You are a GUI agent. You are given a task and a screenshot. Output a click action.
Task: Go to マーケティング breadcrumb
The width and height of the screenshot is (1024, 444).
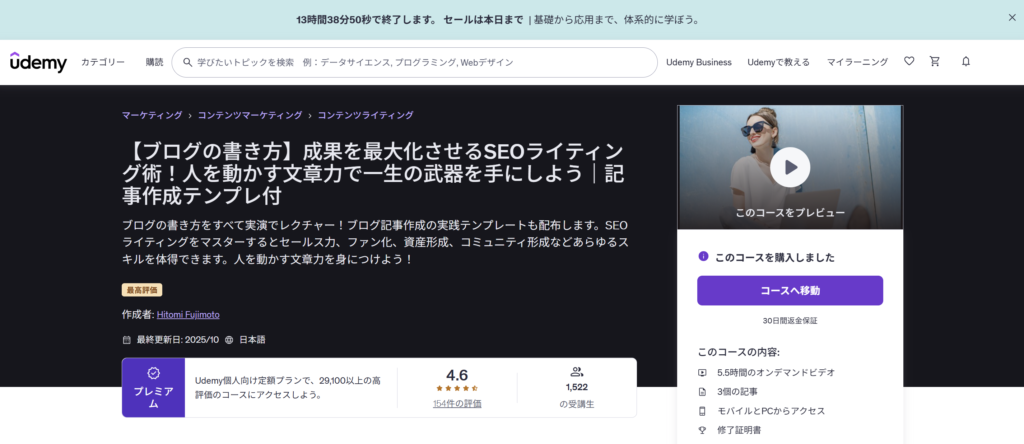[152, 115]
